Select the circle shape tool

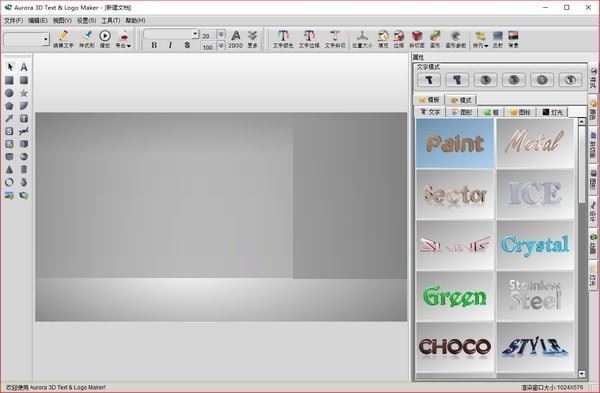(10, 93)
